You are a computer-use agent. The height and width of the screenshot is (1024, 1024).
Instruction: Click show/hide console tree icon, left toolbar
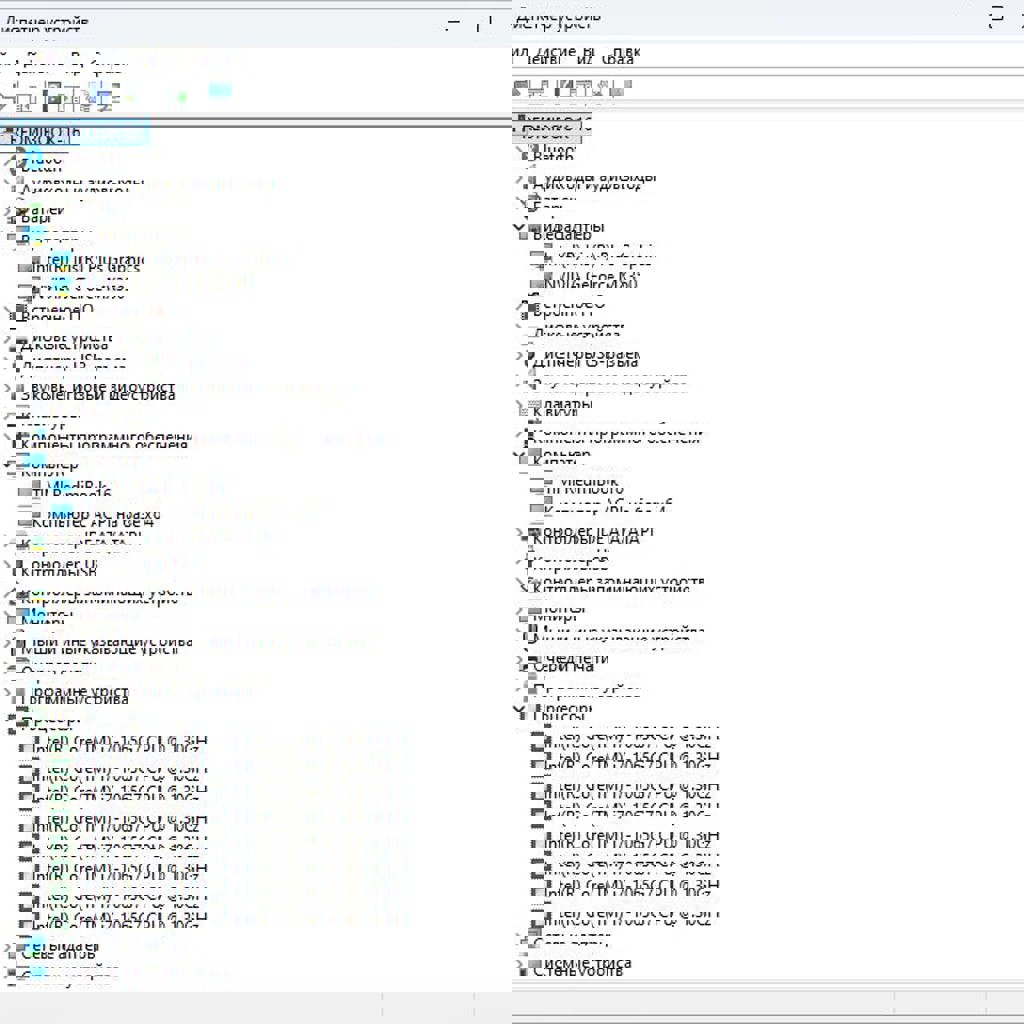coord(50,97)
